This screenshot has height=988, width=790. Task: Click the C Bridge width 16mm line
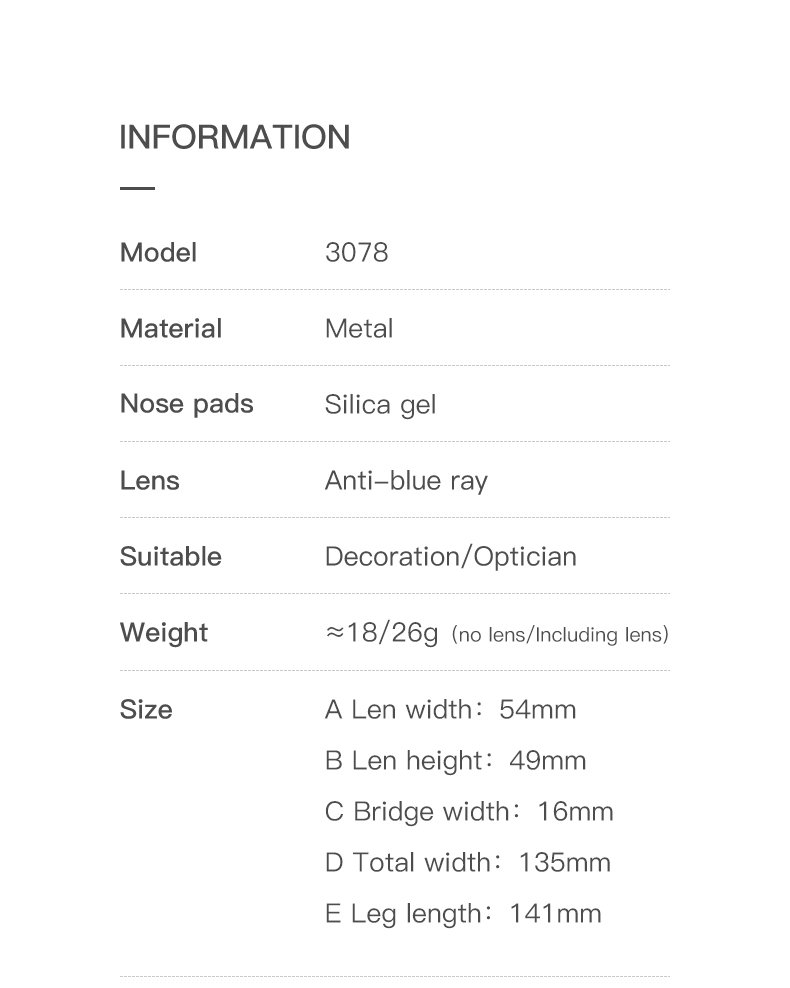click(x=469, y=812)
